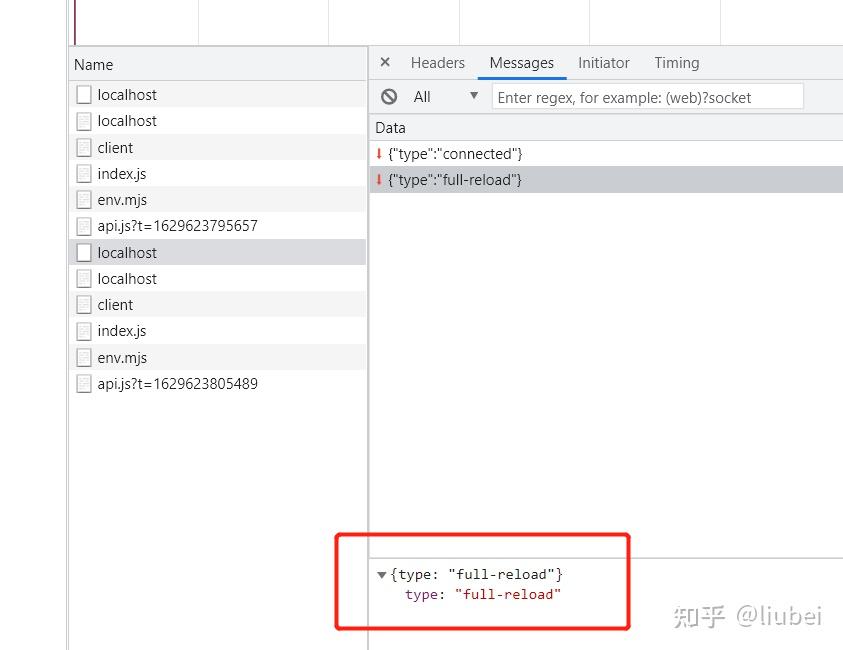Image resolution: width=843 pixels, height=650 pixels.
Task: Select the highlighted localhost request
Action: pyautogui.click(x=218, y=252)
